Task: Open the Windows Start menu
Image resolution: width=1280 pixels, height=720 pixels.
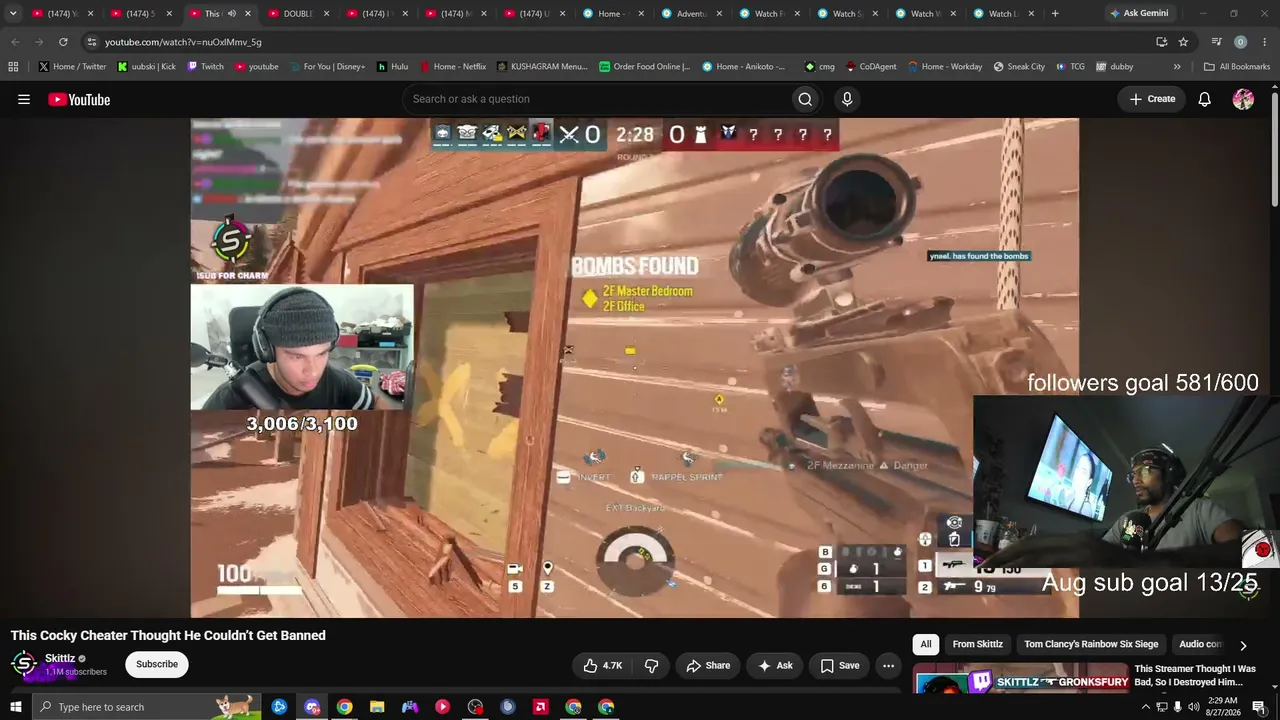Action: (x=15, y=707)
